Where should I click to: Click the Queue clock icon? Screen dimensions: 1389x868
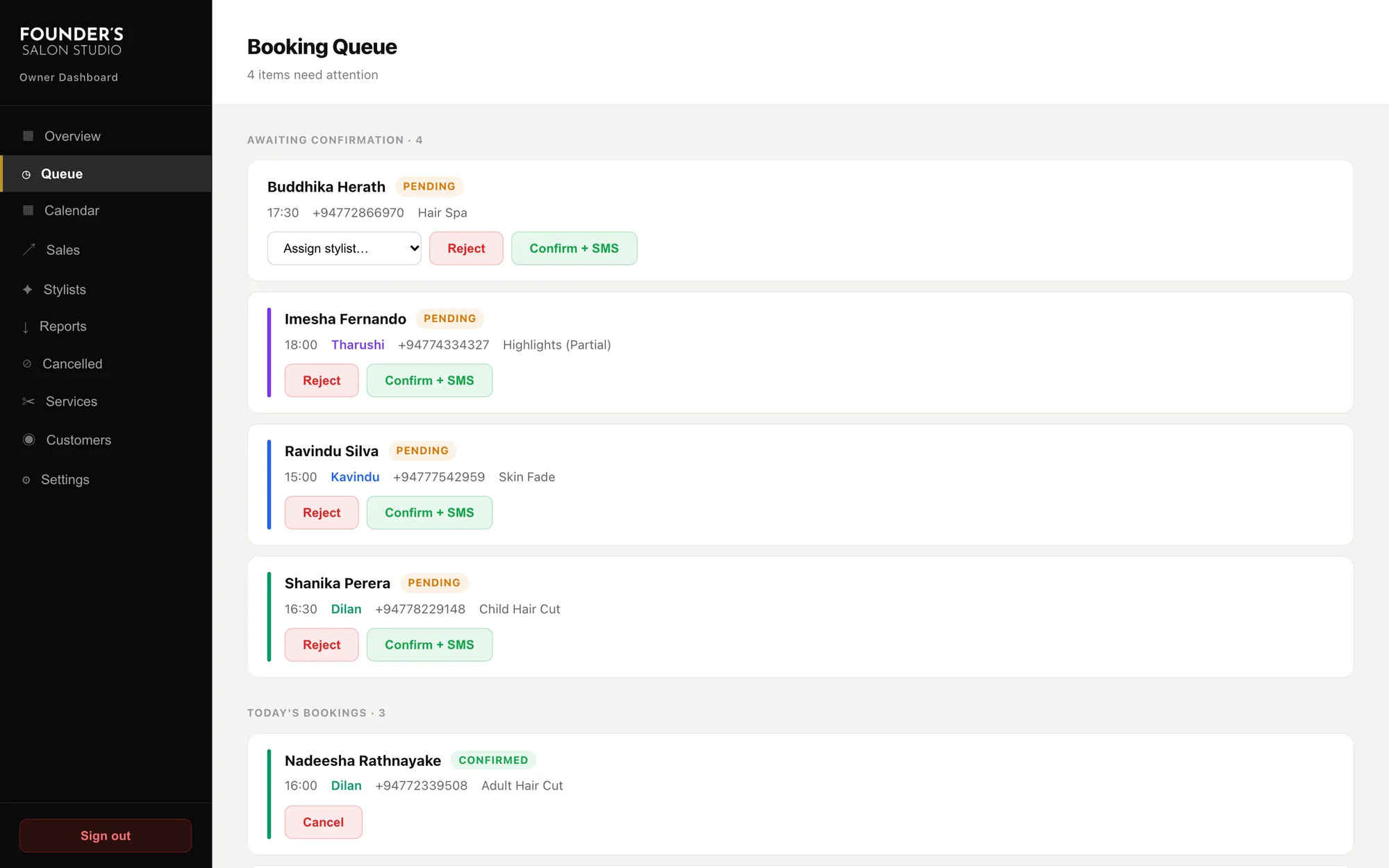point(26,174)
